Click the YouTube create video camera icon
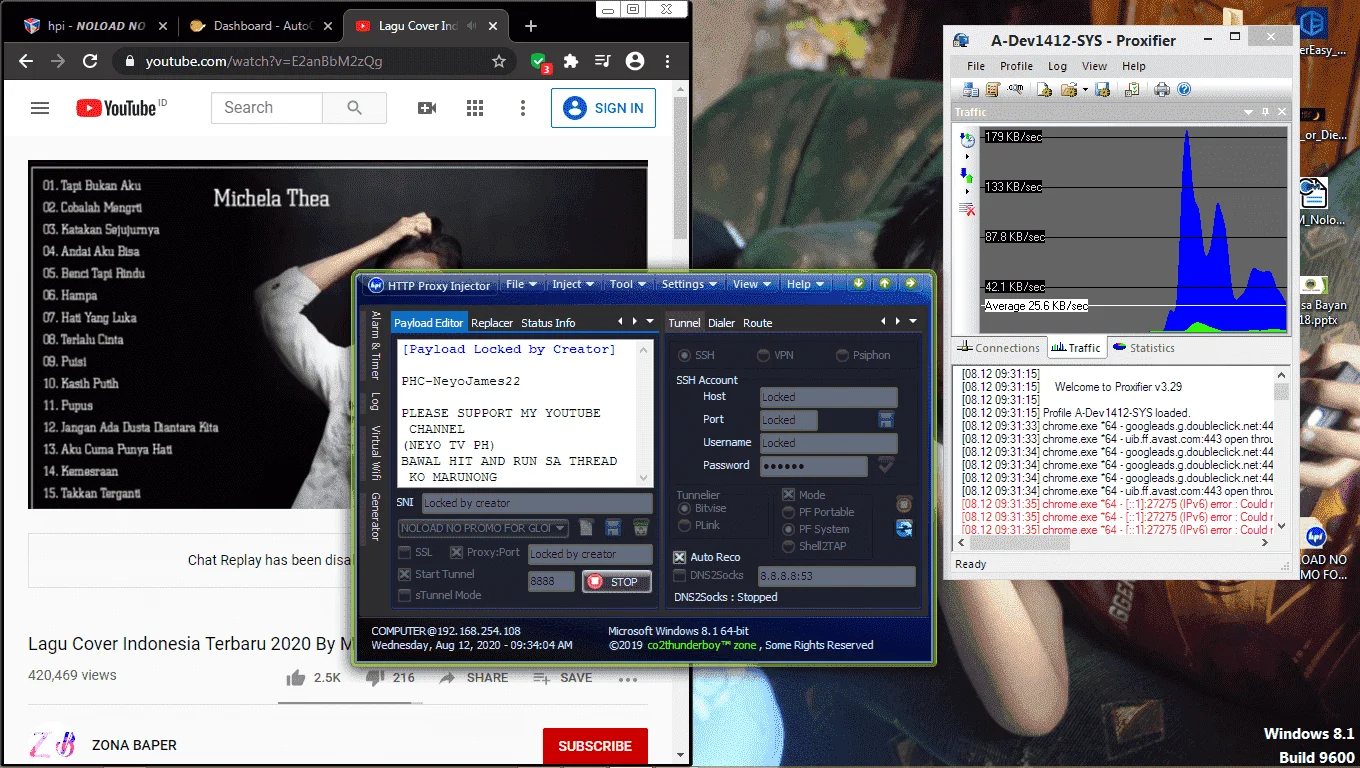The width and height of the screenshot is (1360, 768). 427,108
